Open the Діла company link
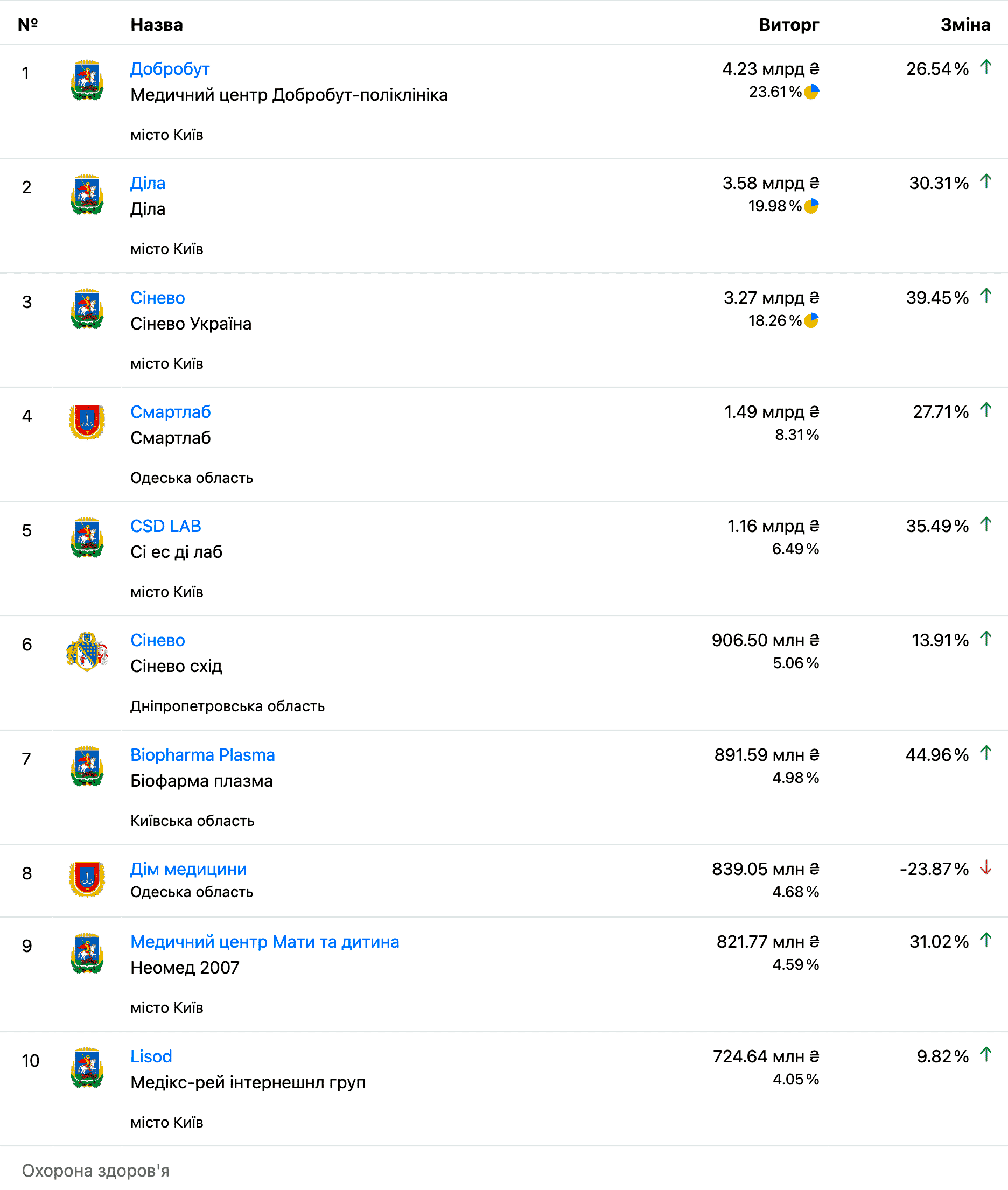 click(148, 184)
